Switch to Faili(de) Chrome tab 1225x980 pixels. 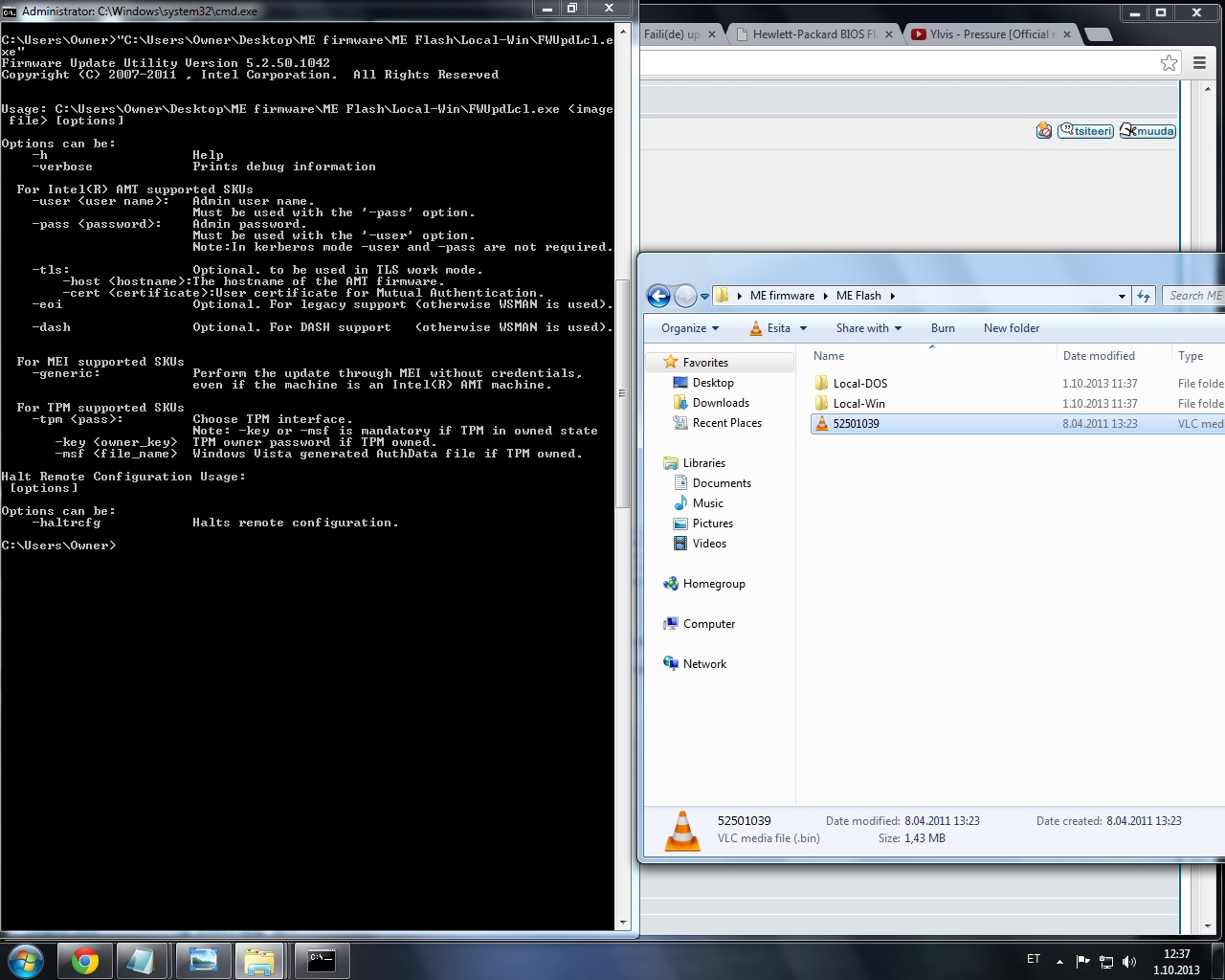click(672, 34)
